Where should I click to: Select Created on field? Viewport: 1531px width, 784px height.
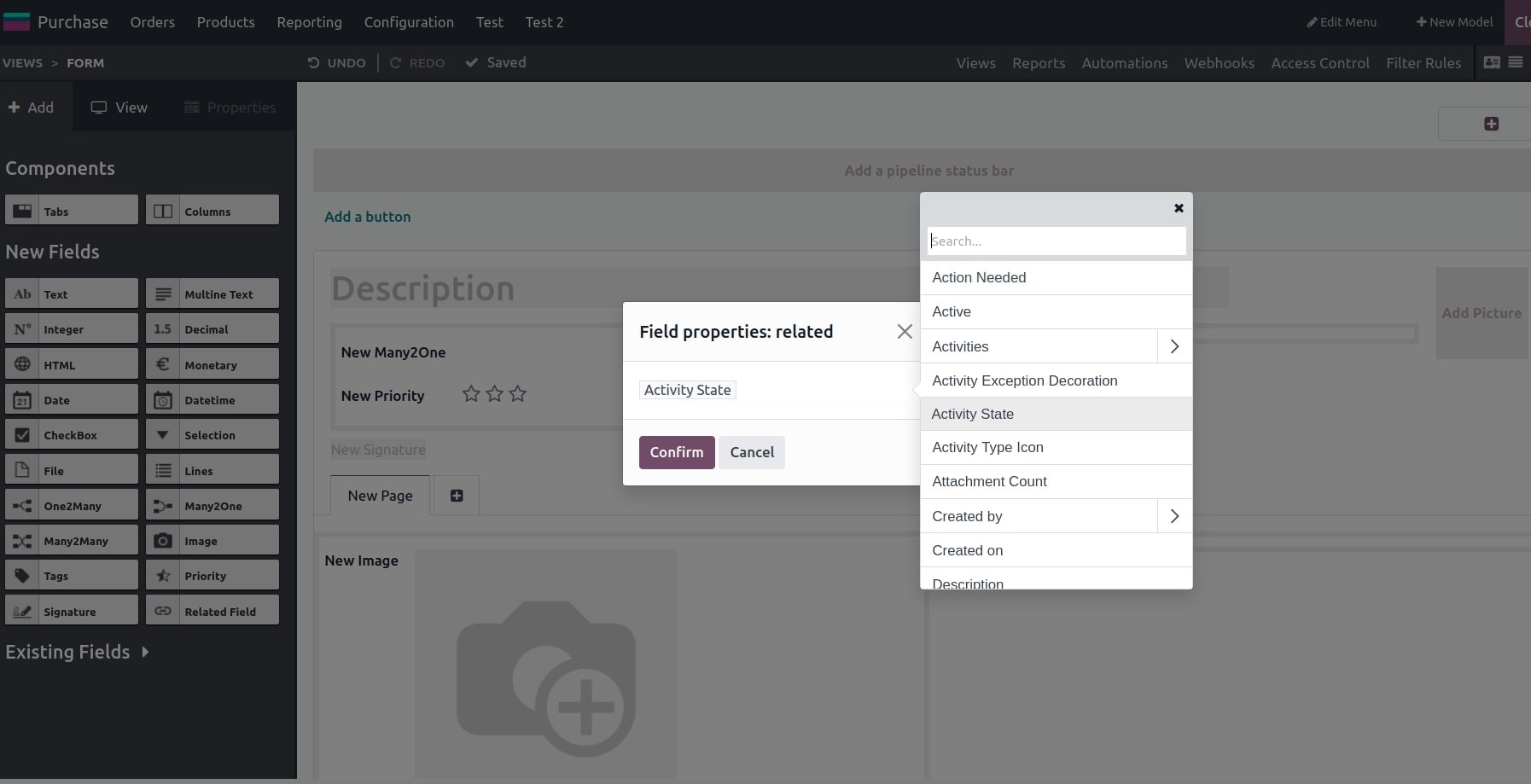click(1056, 550)
